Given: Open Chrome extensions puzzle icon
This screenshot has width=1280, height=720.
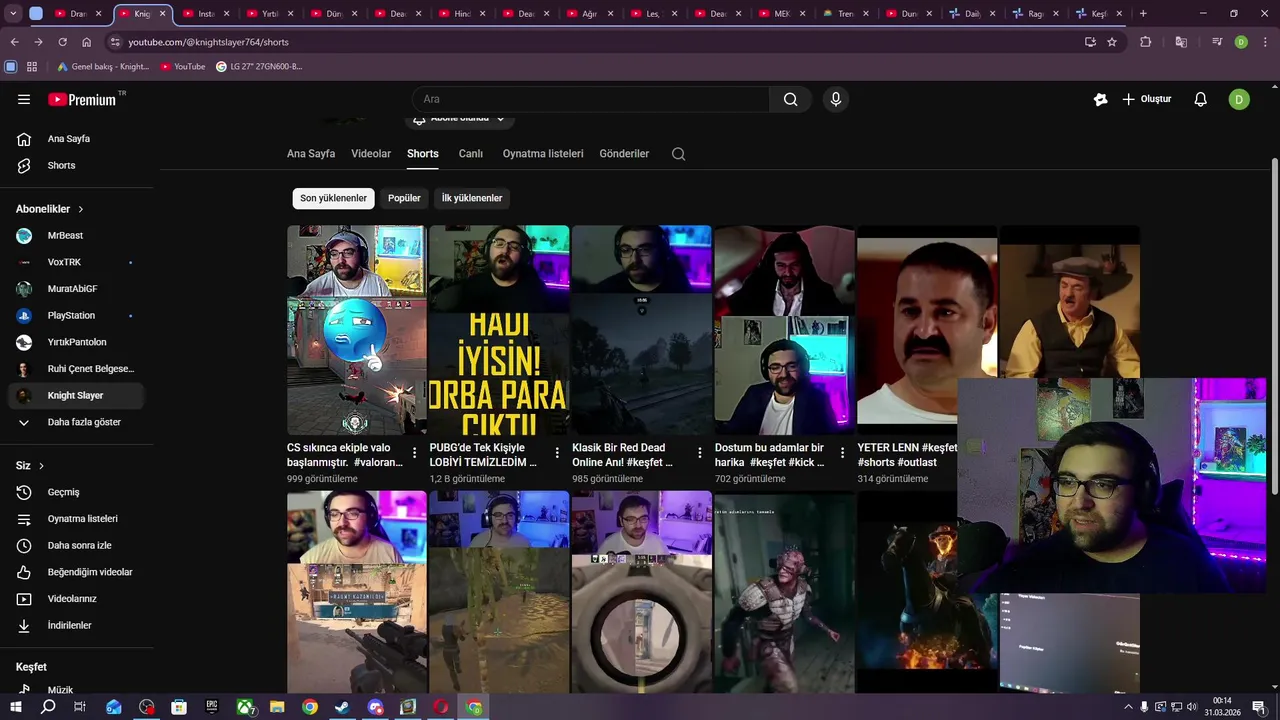Looking at the screenshot, I should pos(1146,42).
